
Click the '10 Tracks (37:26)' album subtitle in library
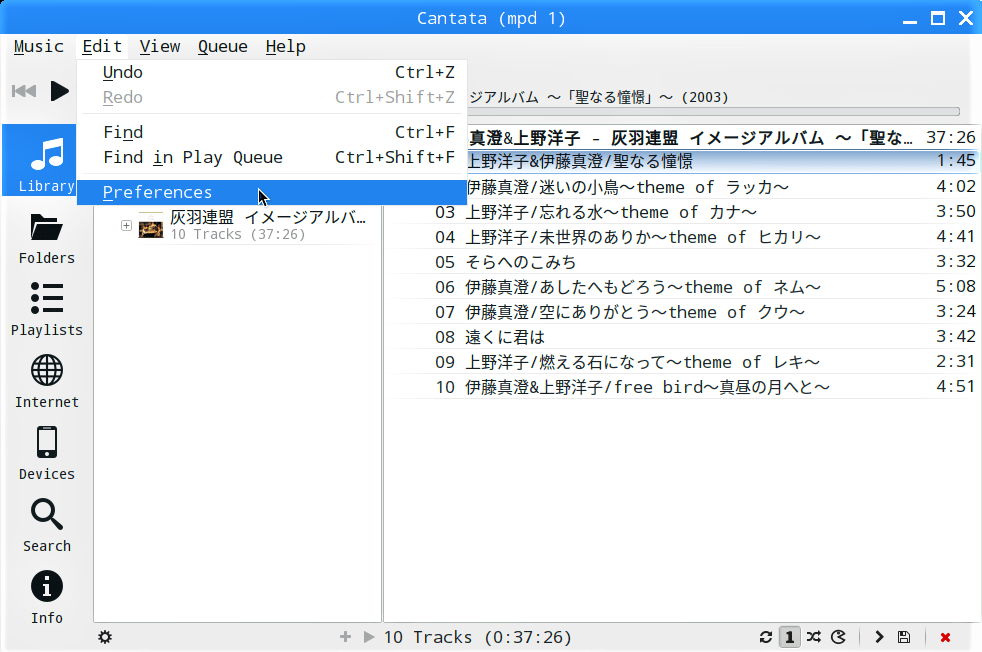click(x=237, y=234)
